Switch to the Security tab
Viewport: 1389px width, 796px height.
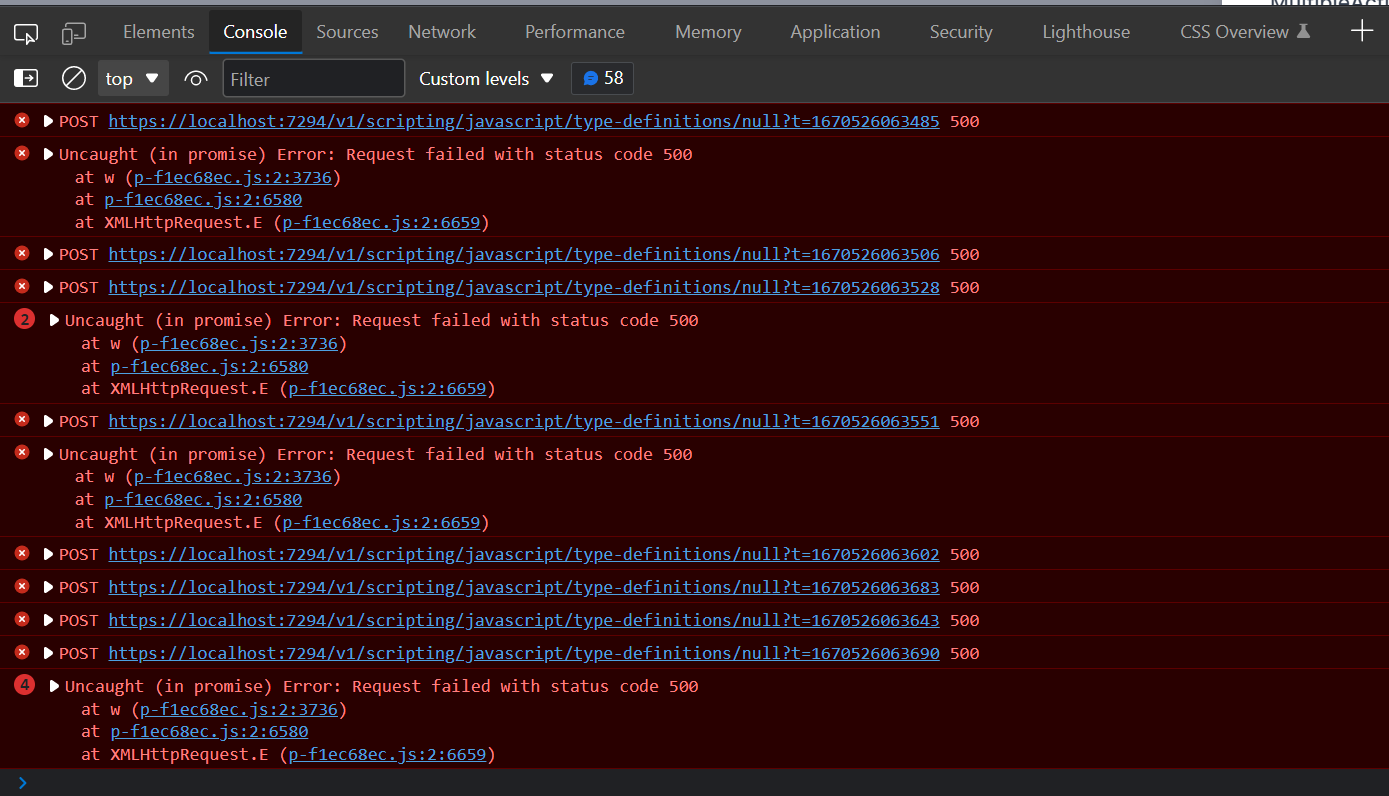[961, 32]
